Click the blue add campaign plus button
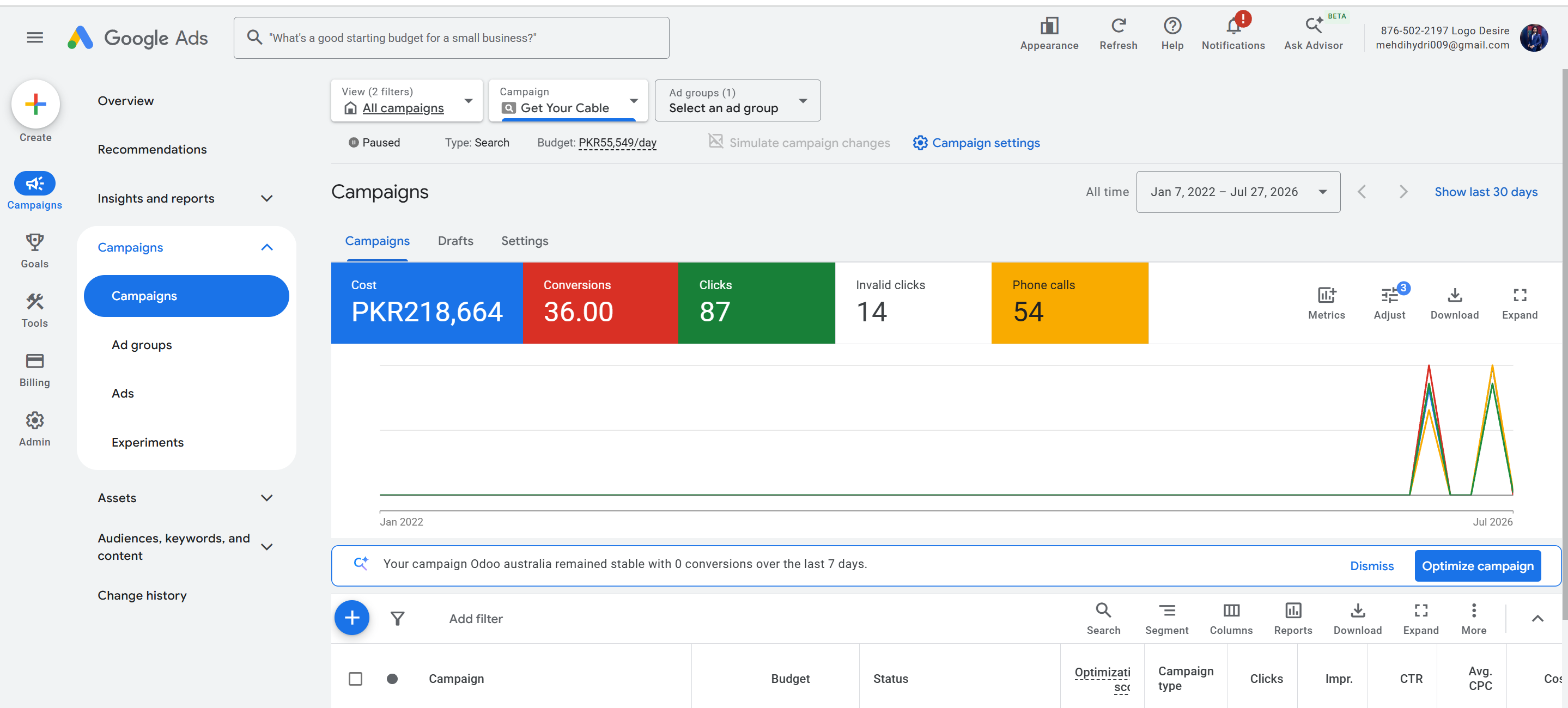This screenshot has width=1568, height=708. pos(352,618)
